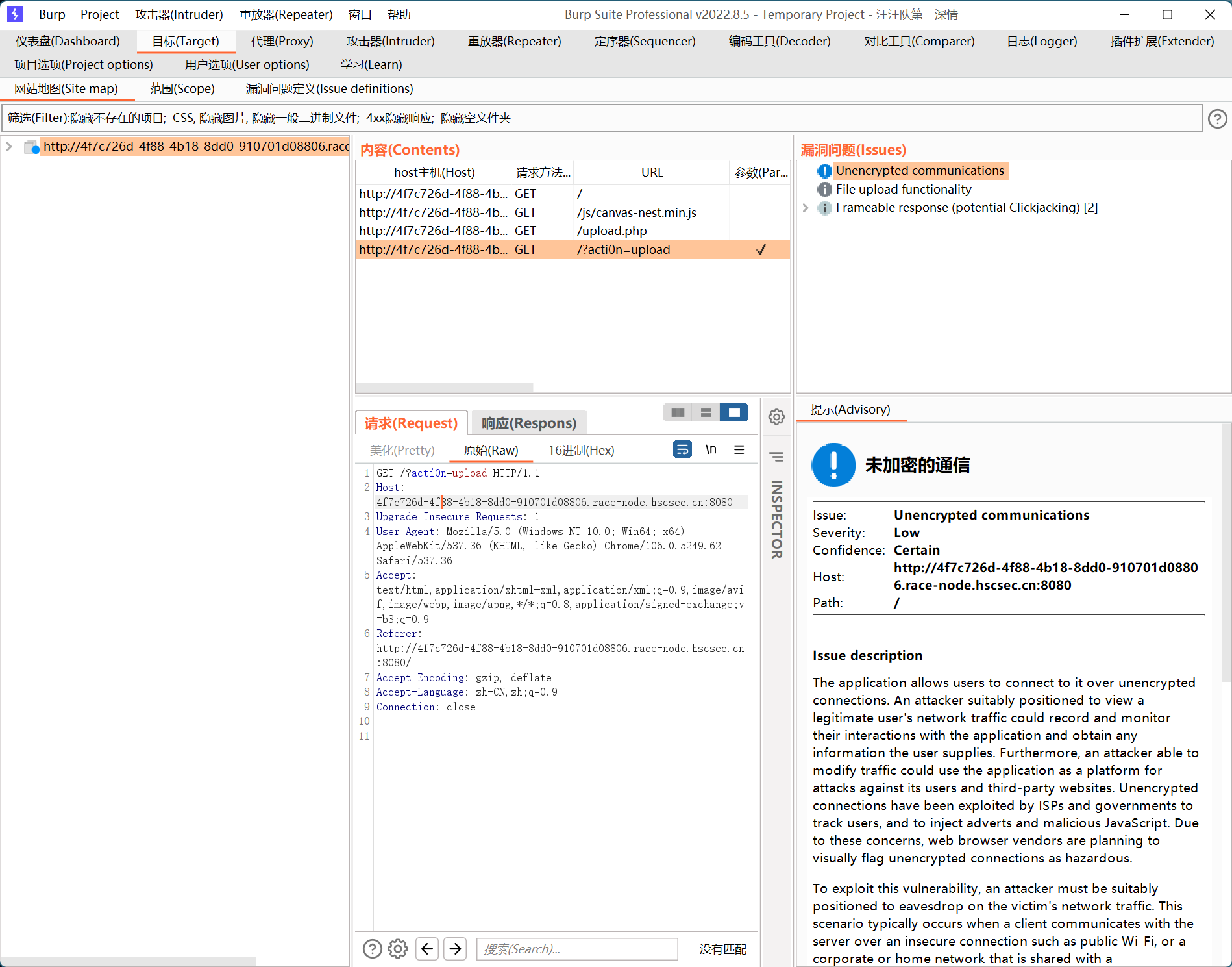
Task: Click the Advisory panel vertical scrollbar
Action: tap(1226, 552)
